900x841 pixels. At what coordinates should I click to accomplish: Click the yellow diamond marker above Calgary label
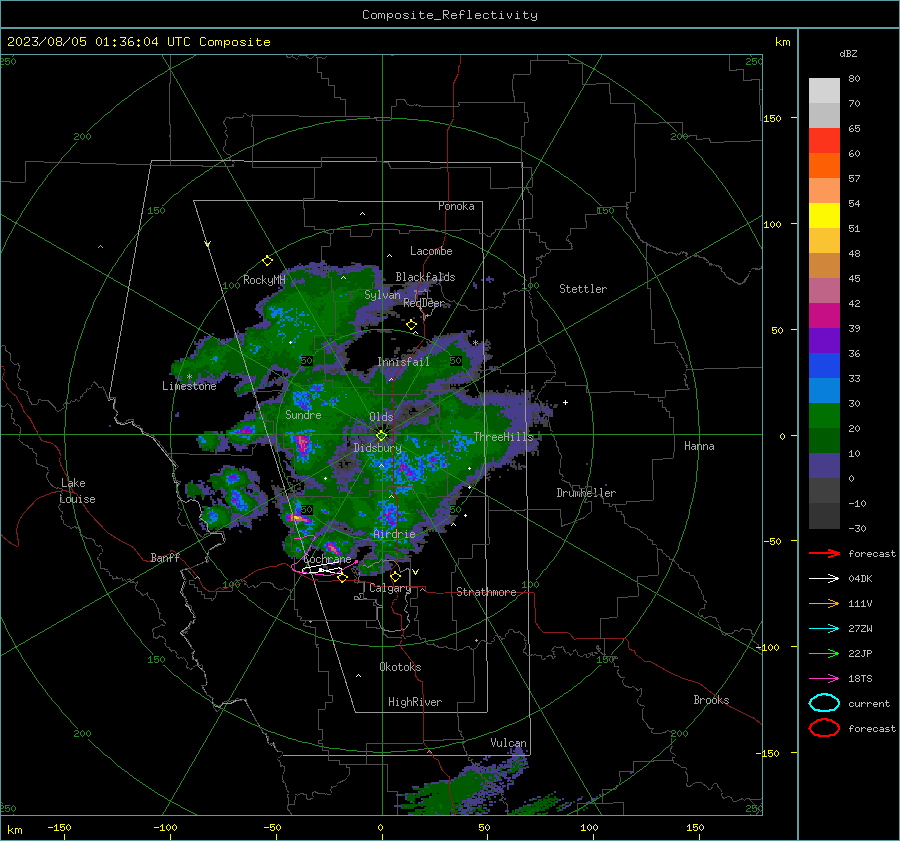click(395, 576)
